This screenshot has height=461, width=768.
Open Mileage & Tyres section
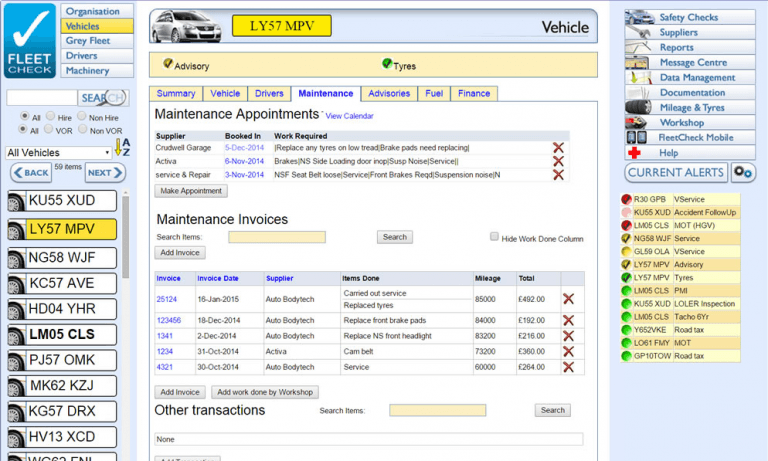690,108
